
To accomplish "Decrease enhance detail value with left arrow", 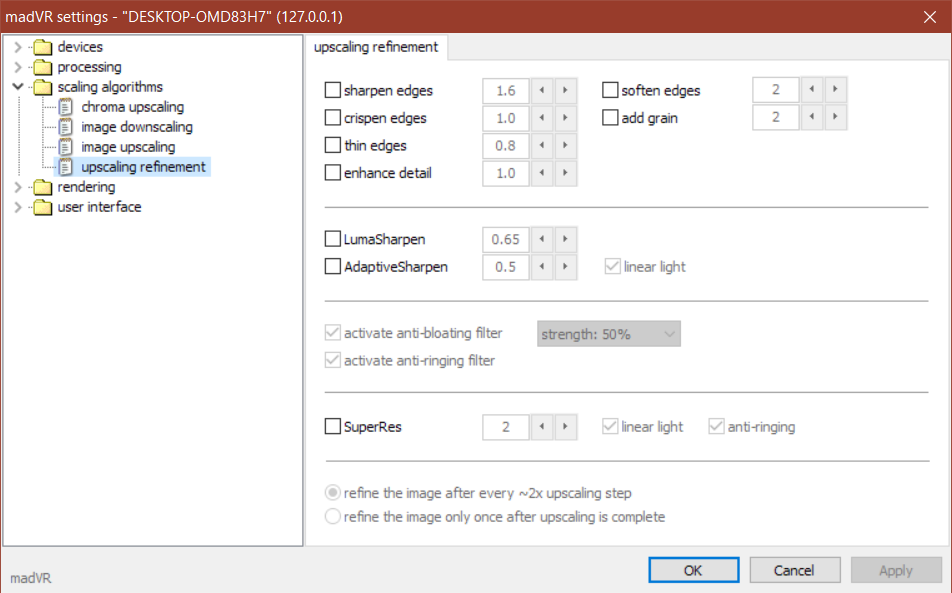I will pos(542,173).
